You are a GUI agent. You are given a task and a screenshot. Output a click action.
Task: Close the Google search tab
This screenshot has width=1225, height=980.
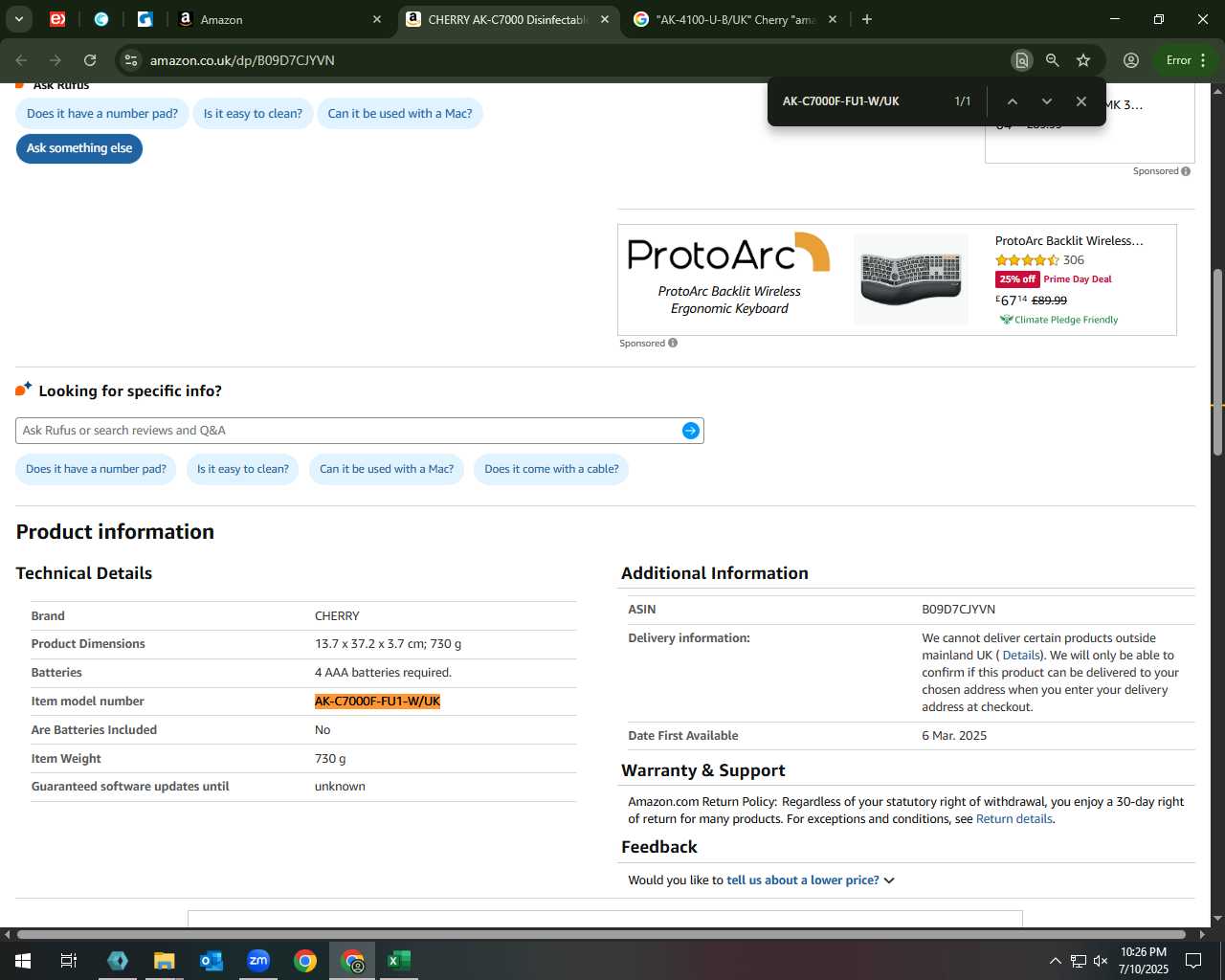click(833, 19)
